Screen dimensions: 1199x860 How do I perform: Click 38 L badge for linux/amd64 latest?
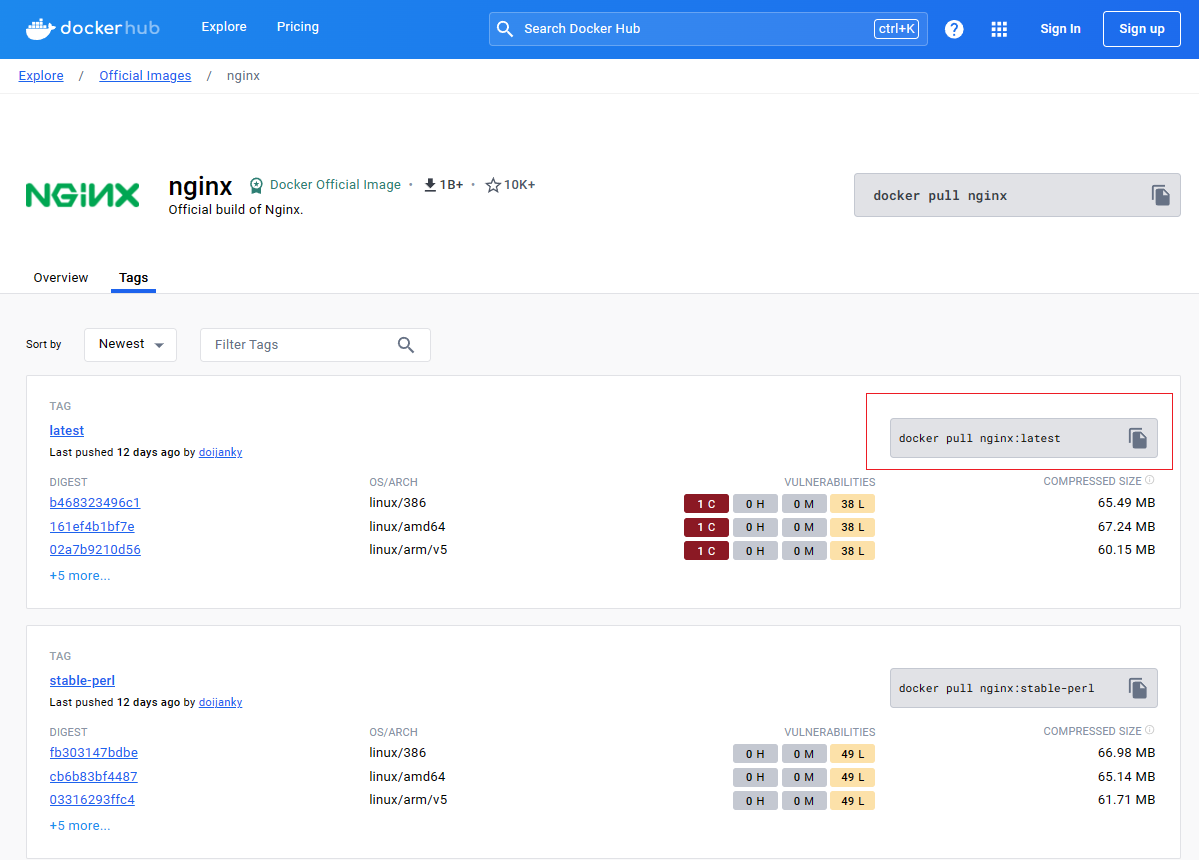852,527
